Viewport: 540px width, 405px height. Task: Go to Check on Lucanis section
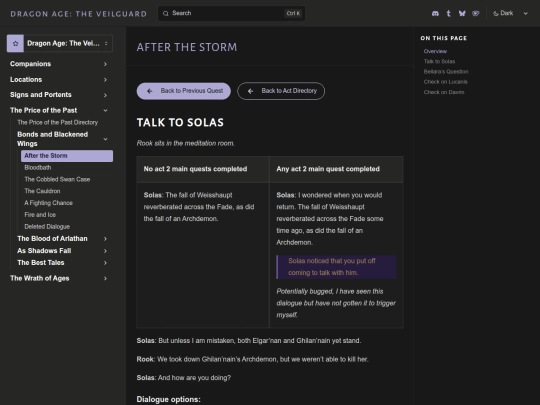click(x=445, y=82)
